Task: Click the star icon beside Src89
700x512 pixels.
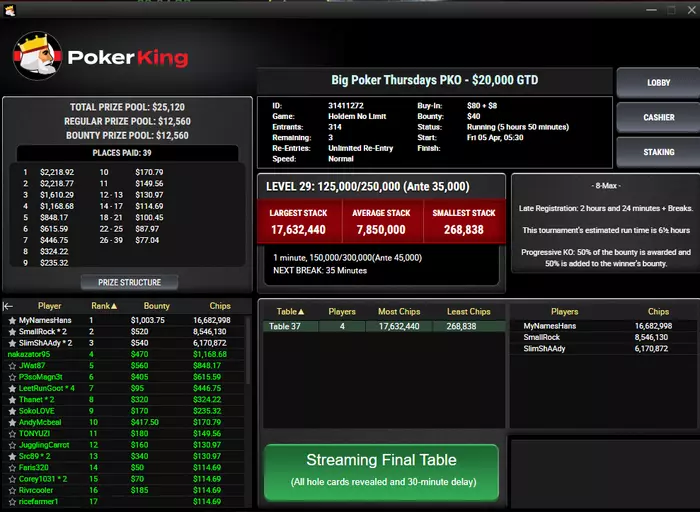Action: 12,456
